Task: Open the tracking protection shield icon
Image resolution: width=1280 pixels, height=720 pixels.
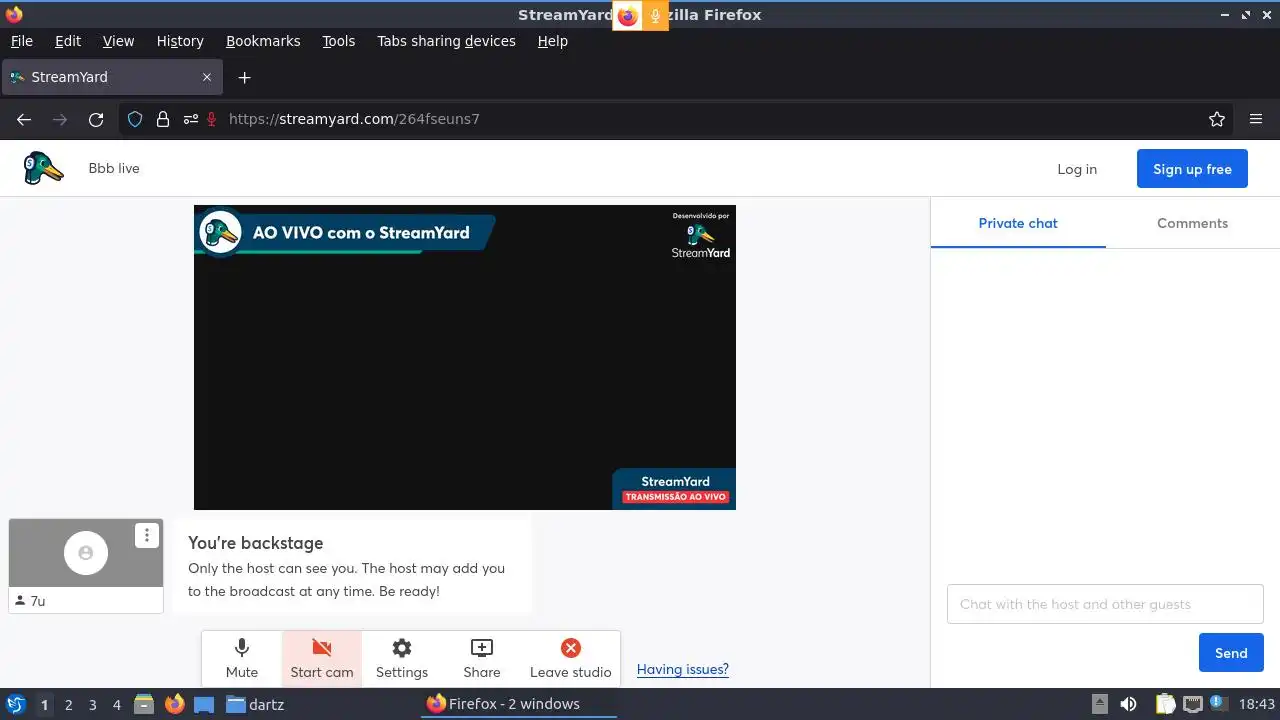Action: [135, 119]
